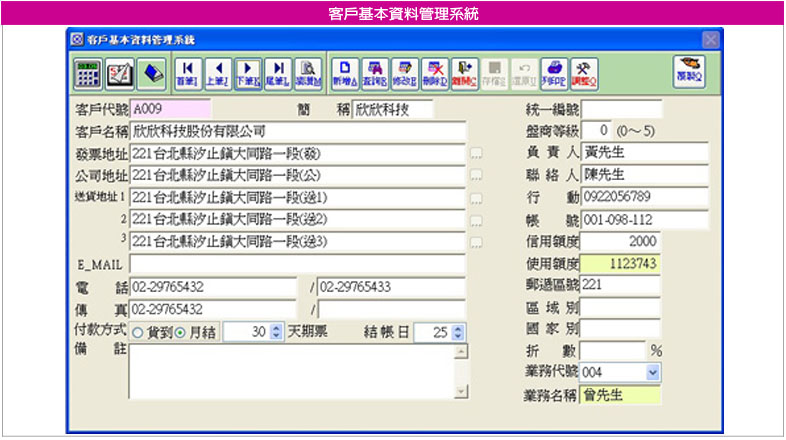Click the delete record (刪除) icon
The image size is (786, 440).
[434, 73]
